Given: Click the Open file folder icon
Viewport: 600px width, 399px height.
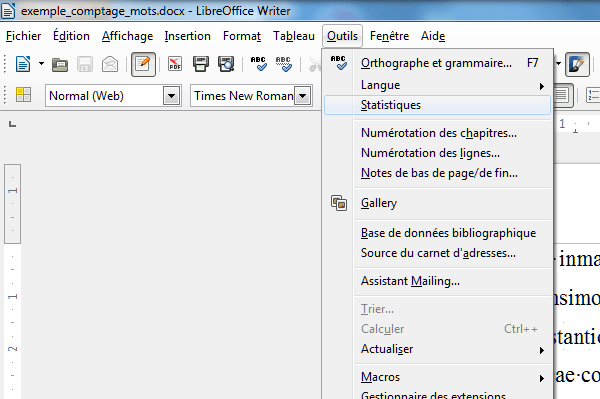Looking at the screenshot, I should coord(60,64).
